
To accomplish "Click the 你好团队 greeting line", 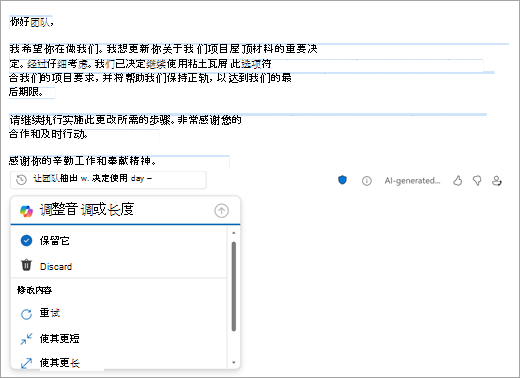I will pos(31,22).
